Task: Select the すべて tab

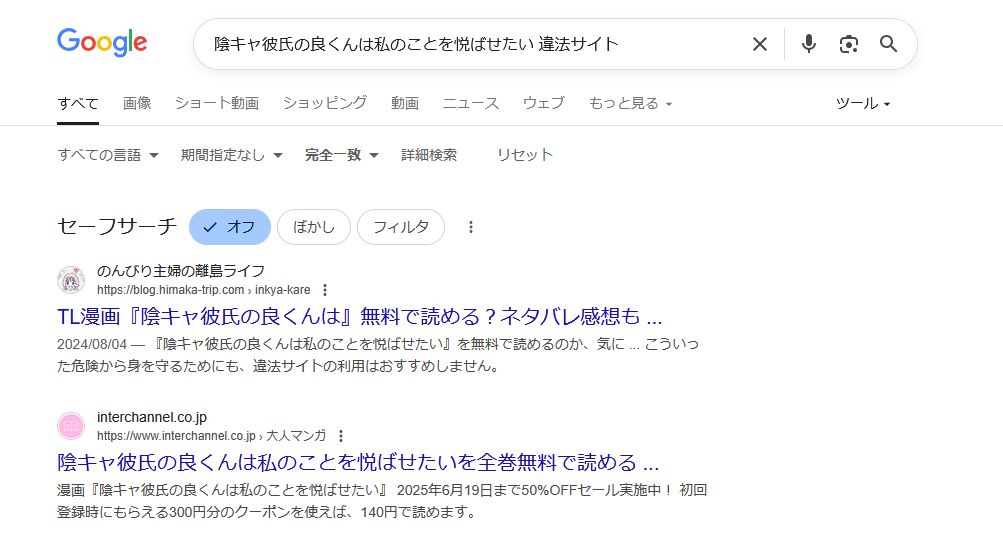Action: coord(78,103)
